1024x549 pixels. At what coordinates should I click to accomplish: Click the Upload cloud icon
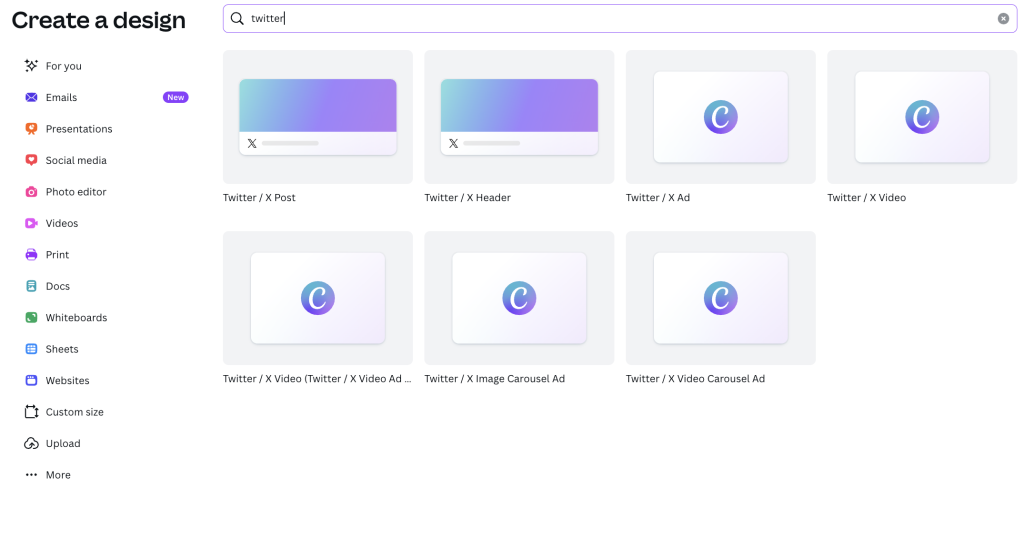[x=31, y=443]
